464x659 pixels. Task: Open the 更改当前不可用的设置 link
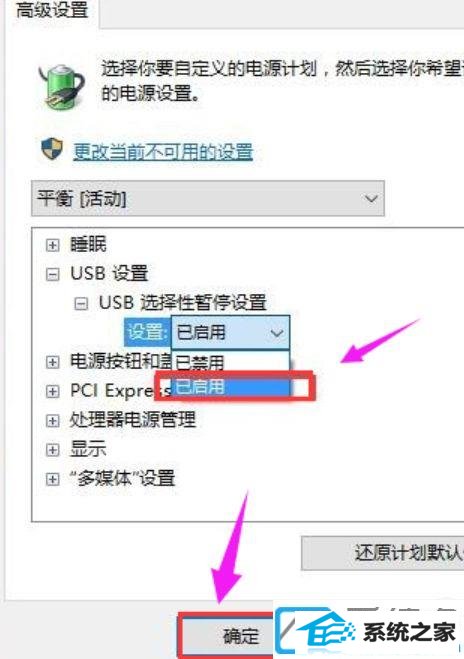[x=163, y=151]
